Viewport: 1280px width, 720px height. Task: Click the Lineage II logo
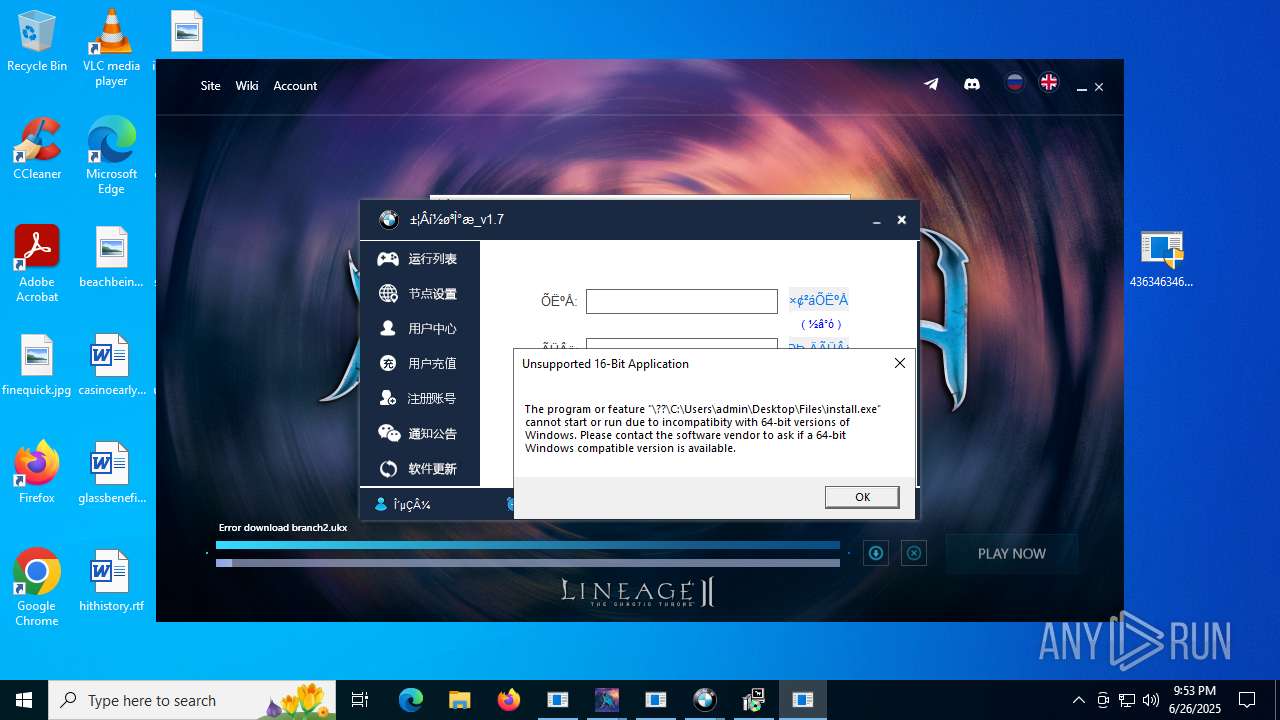pos(638,591)
